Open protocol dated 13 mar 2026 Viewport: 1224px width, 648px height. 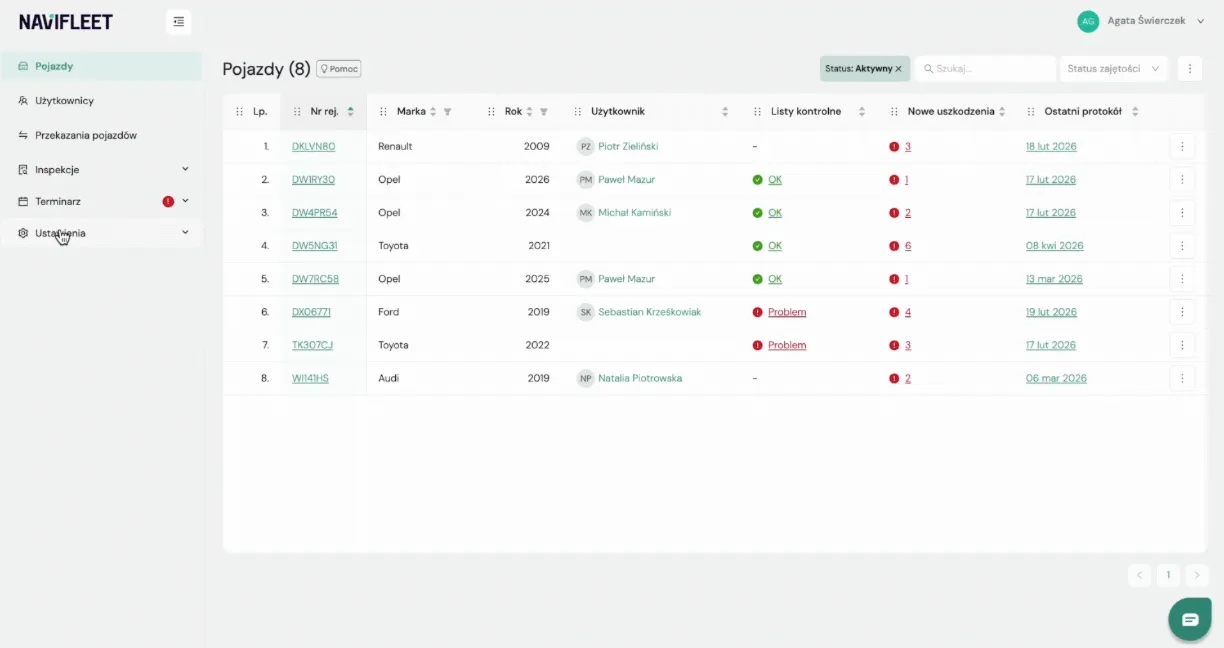(1054, 279)
